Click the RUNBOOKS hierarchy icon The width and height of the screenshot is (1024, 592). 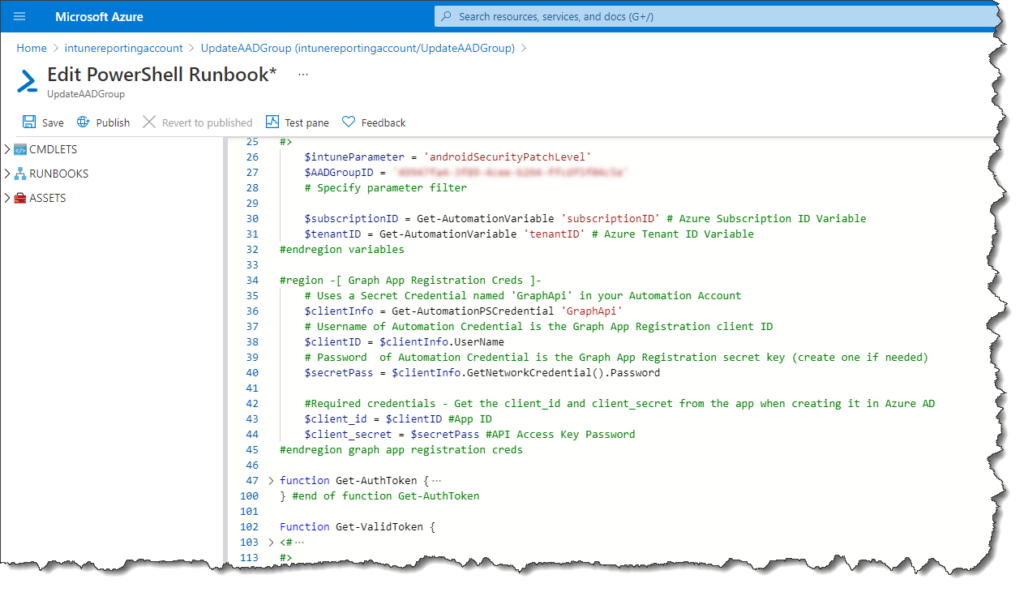20,174
